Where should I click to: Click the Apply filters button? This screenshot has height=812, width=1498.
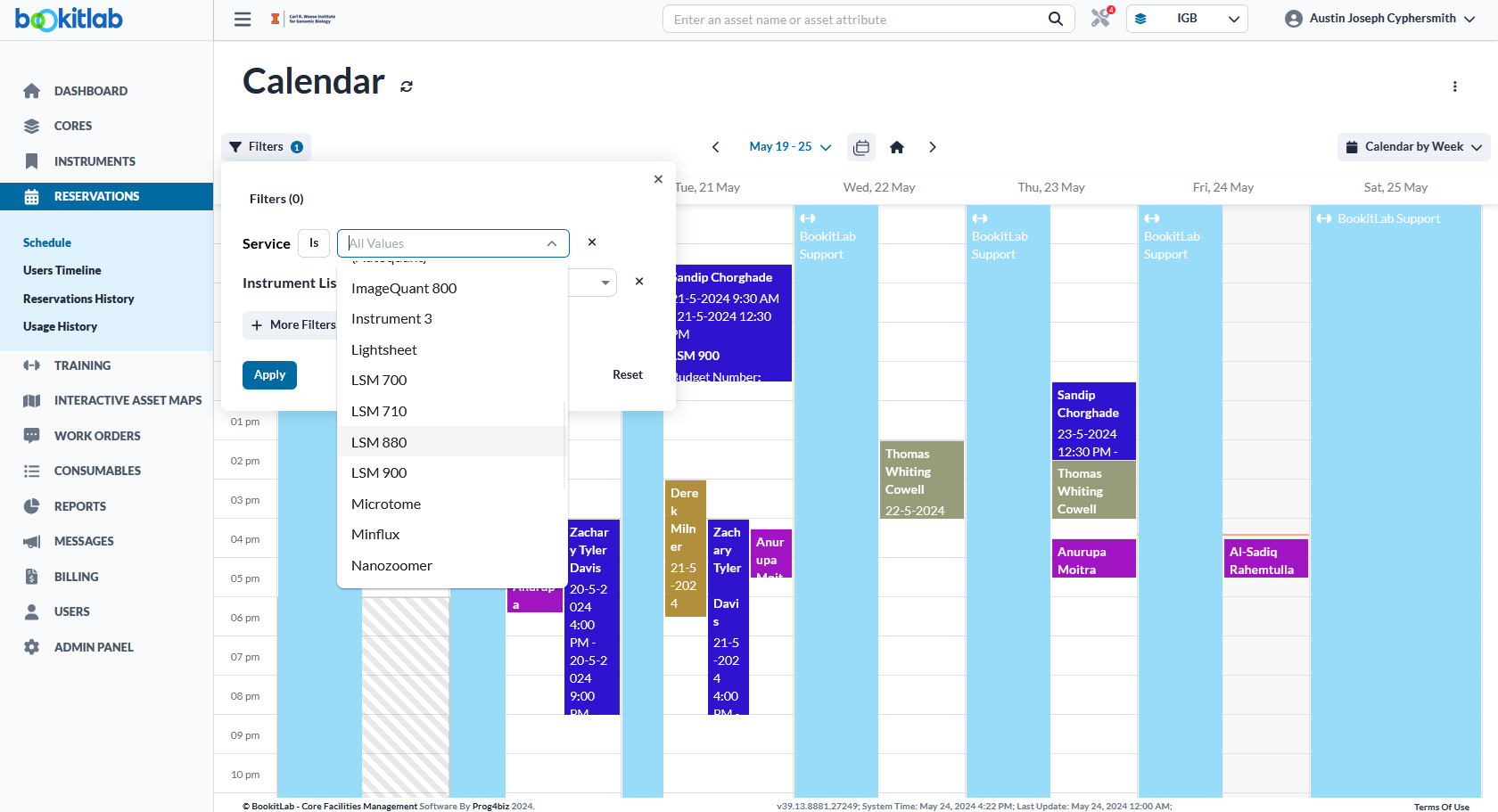pyautogui.click(x=269, y=375)
